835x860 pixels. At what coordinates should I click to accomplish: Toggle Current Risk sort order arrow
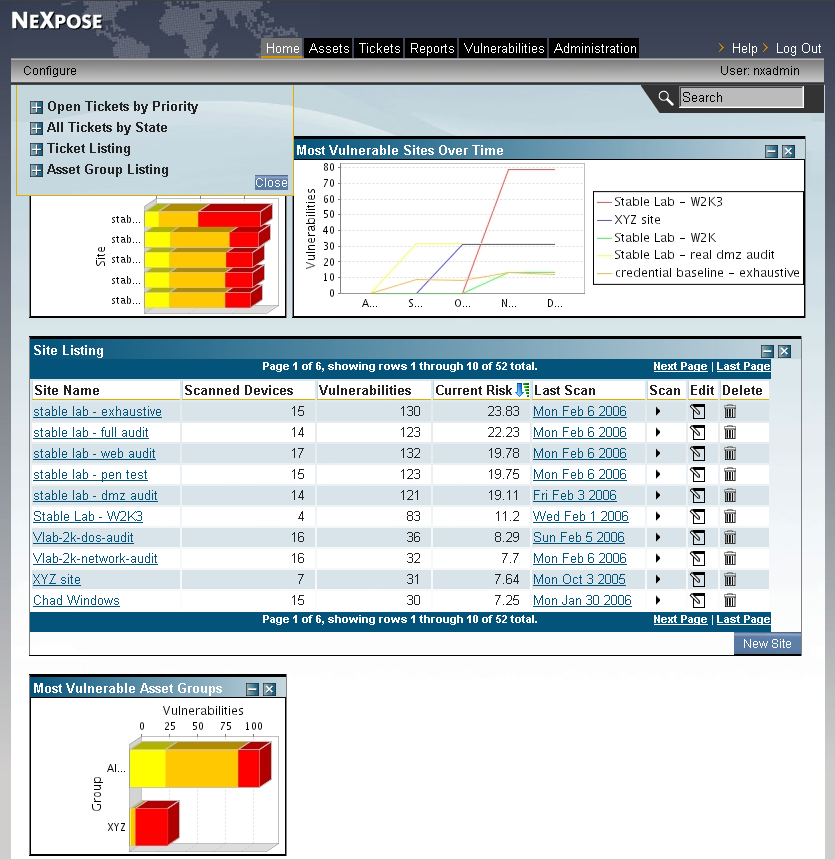[x=522, y=390]
